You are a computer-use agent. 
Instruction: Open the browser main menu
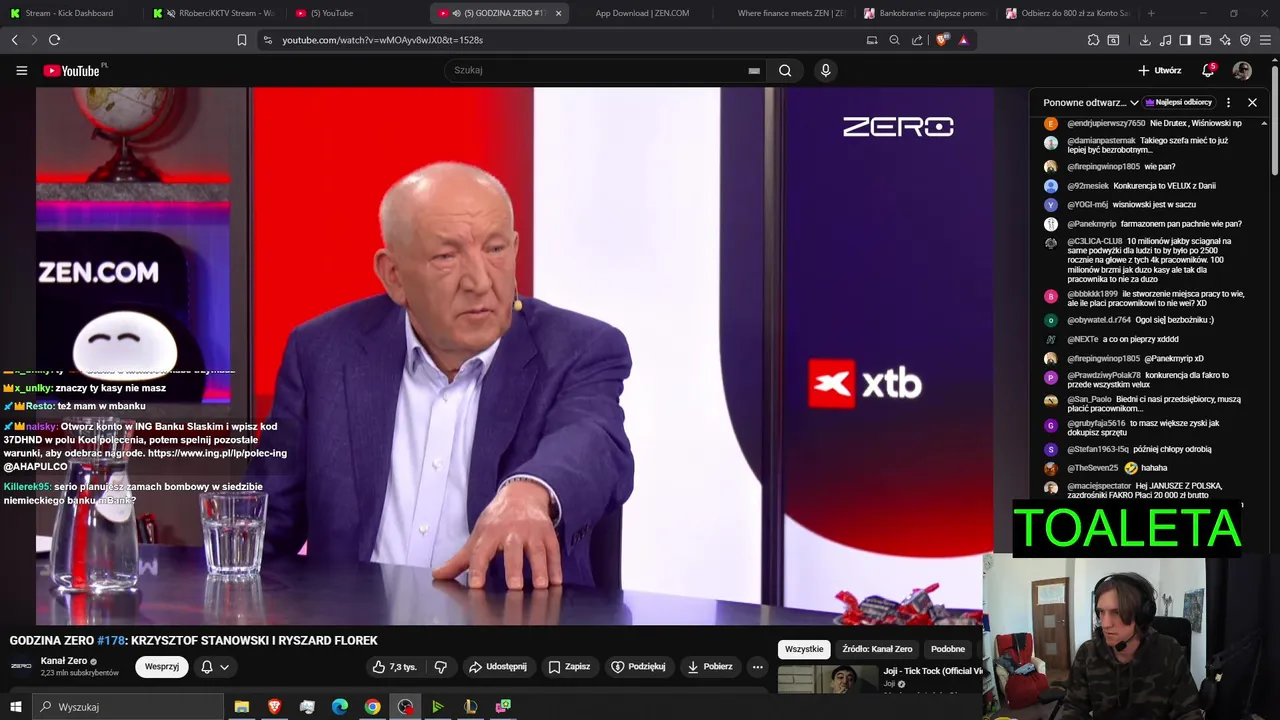[x=1266, y=40]
